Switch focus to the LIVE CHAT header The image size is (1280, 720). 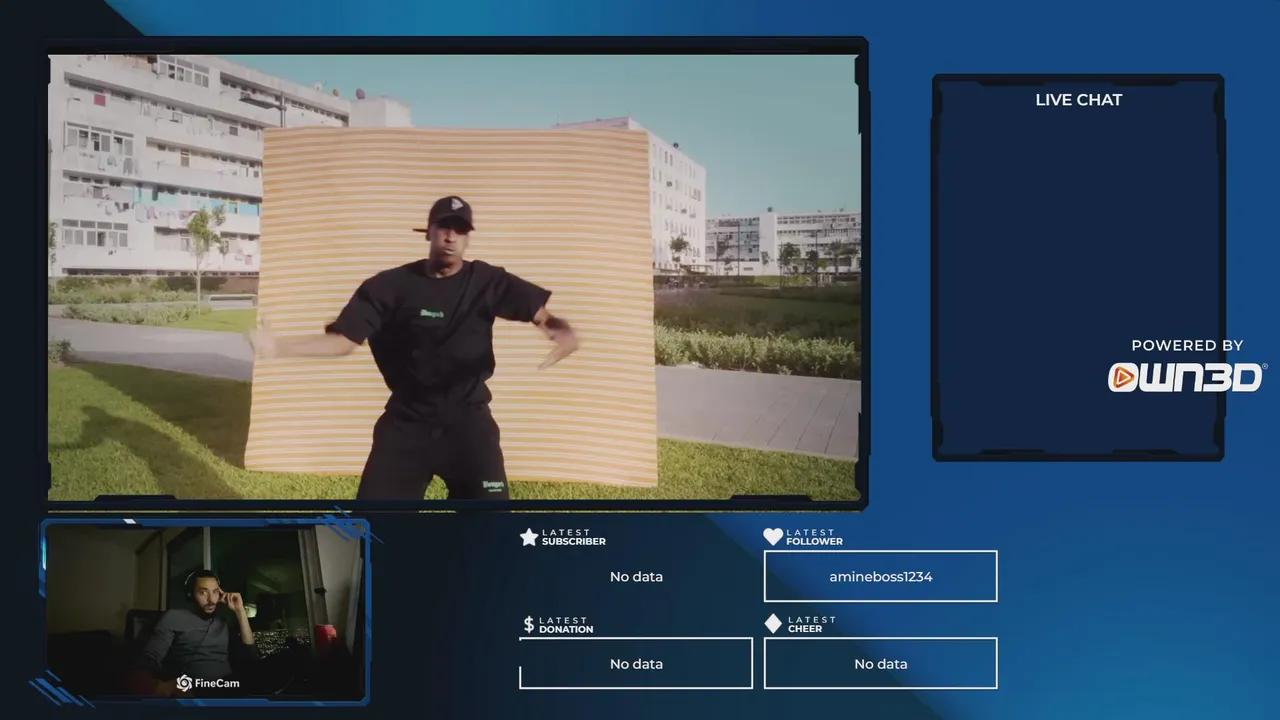click(1078, 99)
